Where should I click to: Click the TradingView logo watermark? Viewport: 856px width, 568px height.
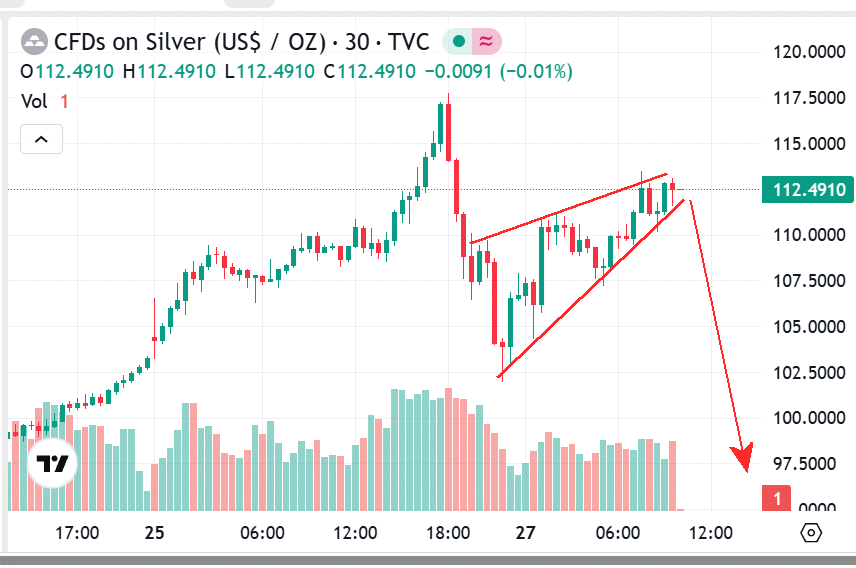(x=52, y=464)
